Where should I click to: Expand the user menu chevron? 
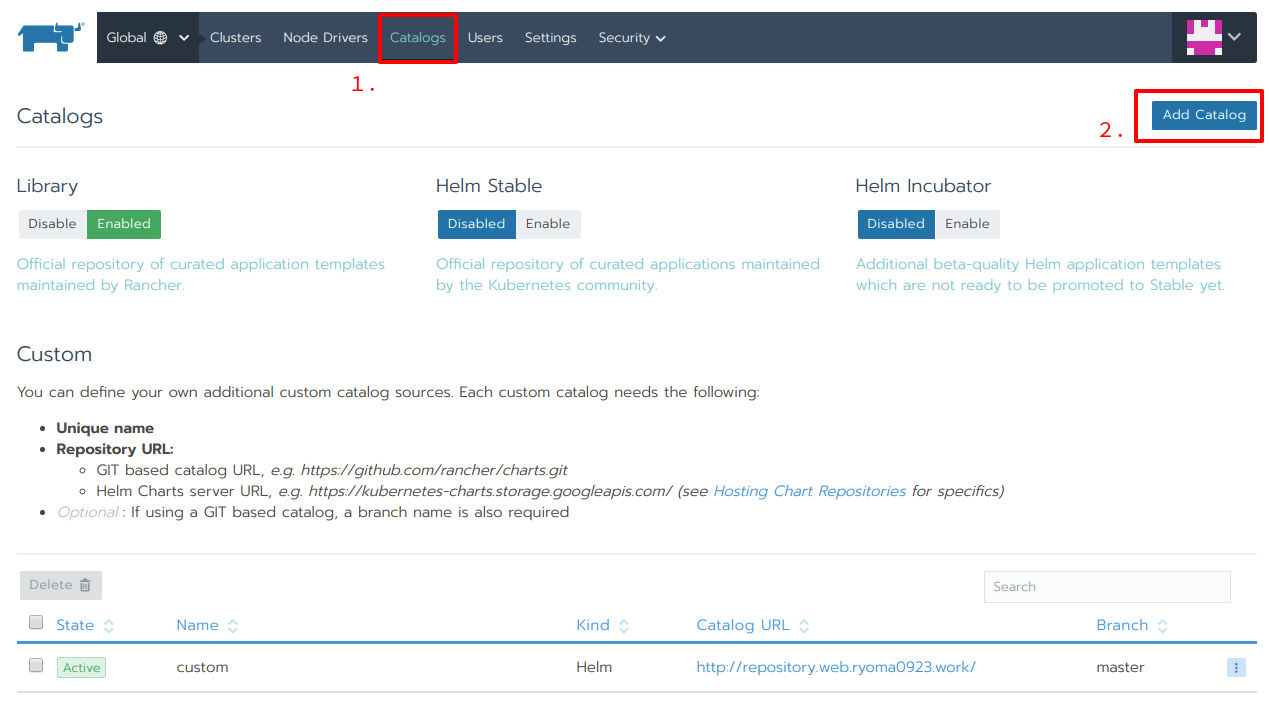point(1235,37)
